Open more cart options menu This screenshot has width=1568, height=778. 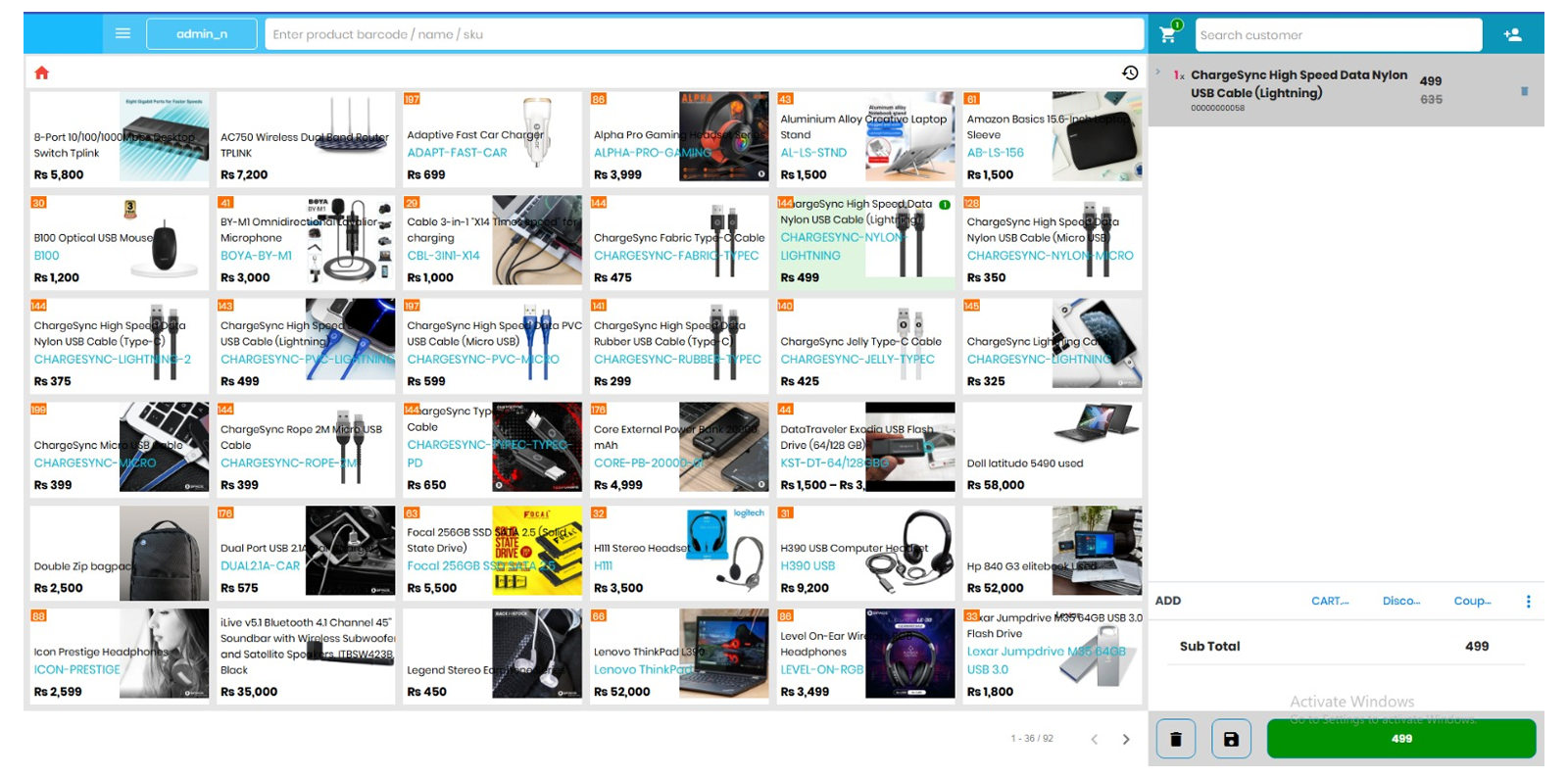1528,602
